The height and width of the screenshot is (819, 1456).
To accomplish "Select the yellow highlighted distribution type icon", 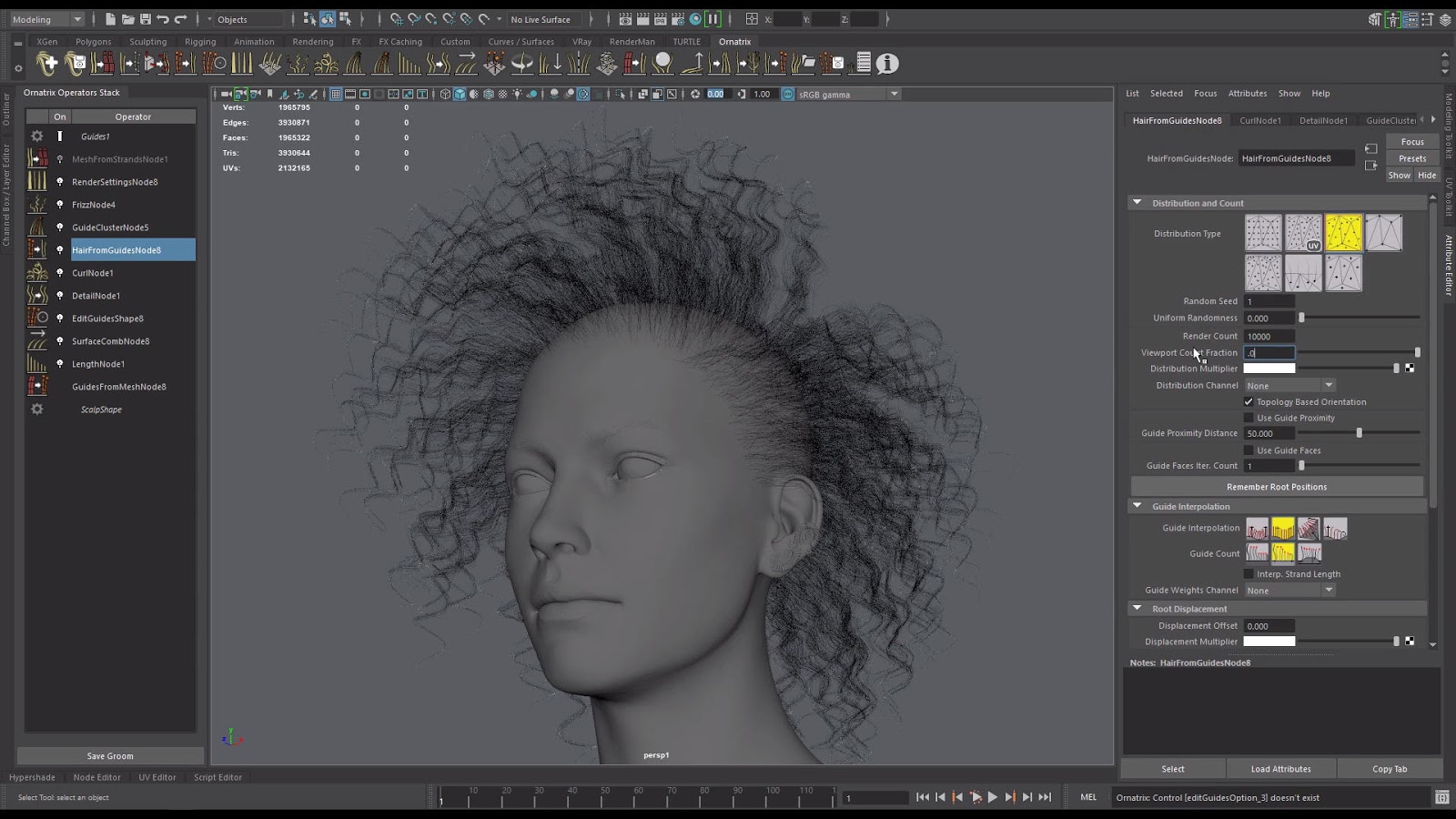I will pos(1343,233).
